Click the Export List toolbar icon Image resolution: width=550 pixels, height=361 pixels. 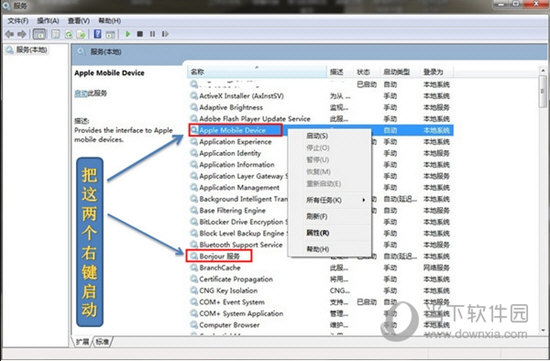click(x=81, y=34)
